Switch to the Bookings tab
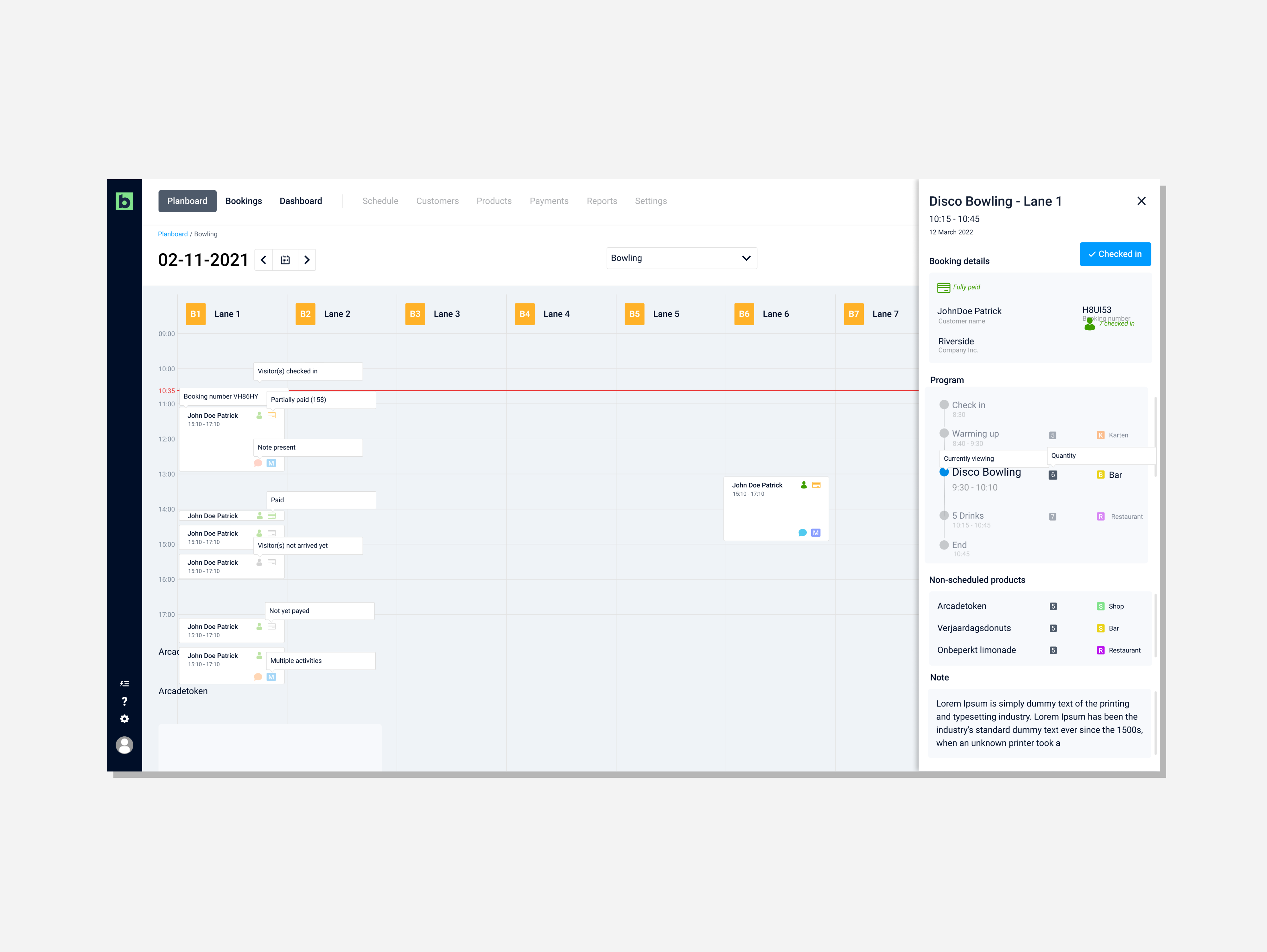 (x=244, y=201)
